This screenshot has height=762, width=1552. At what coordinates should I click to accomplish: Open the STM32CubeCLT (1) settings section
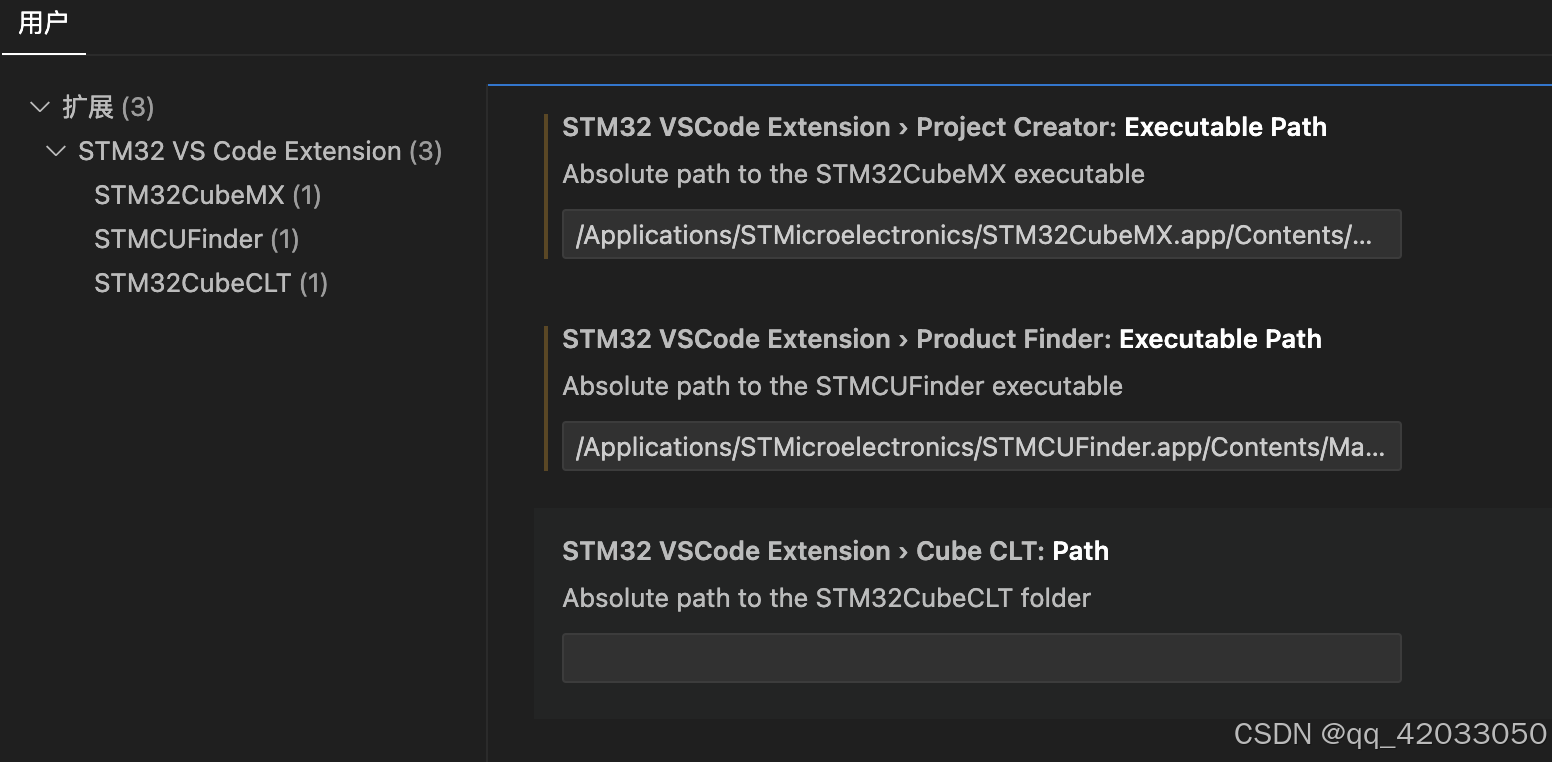click(211, 283)
